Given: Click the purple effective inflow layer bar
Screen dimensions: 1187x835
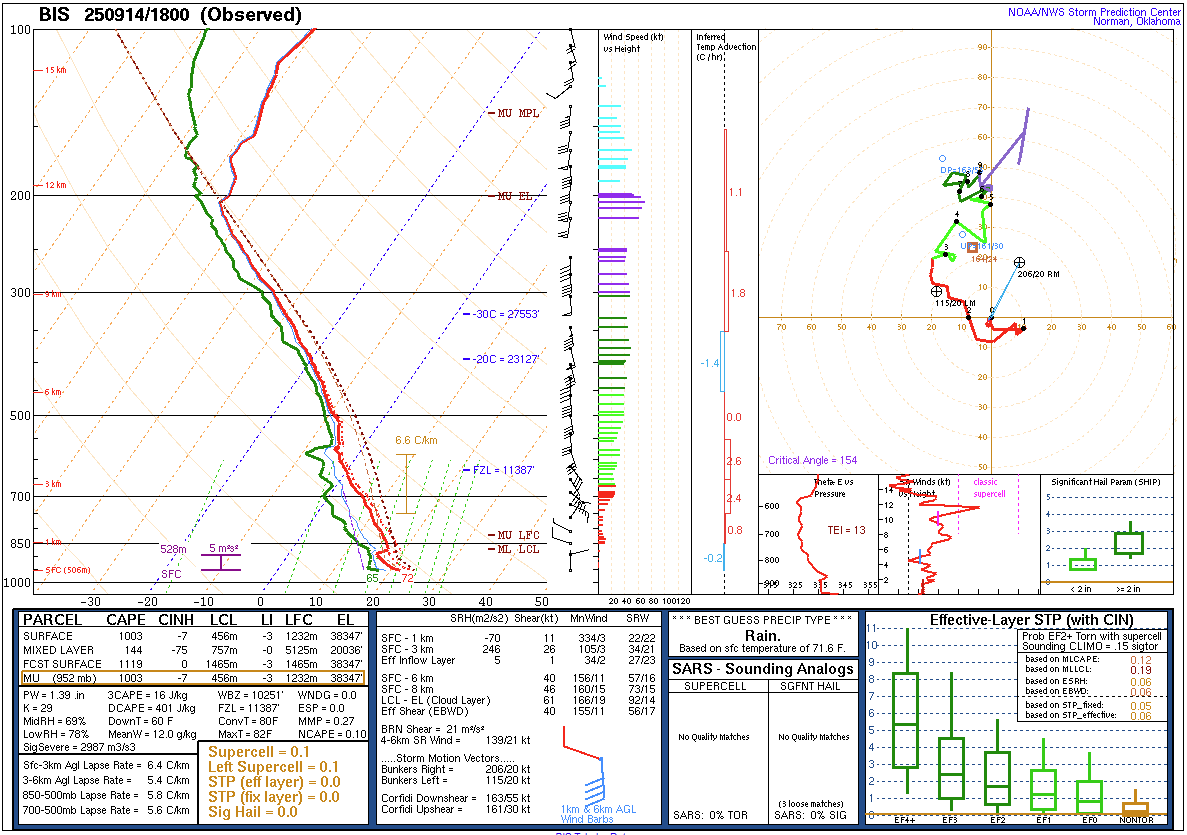Looking at the screenshot, I should [221, 562].
